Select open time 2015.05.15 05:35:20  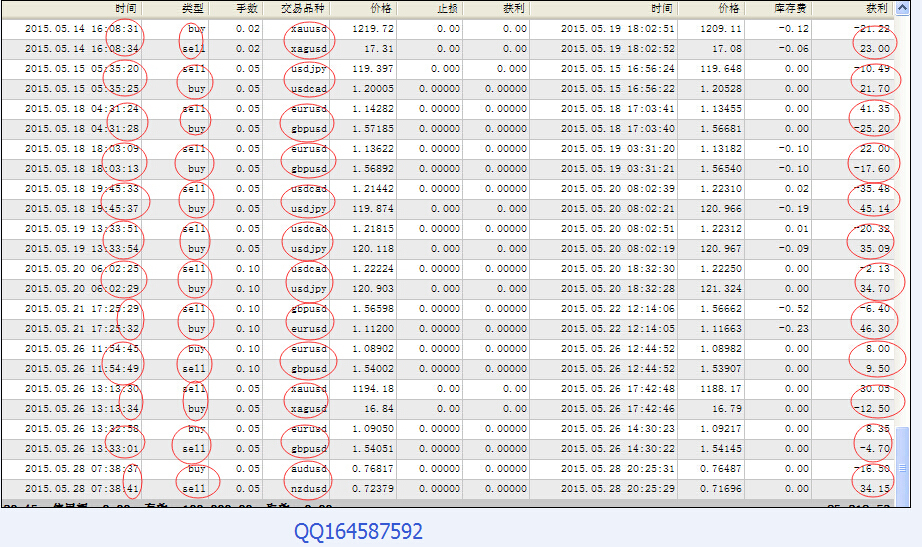click(x=82, y=69)
